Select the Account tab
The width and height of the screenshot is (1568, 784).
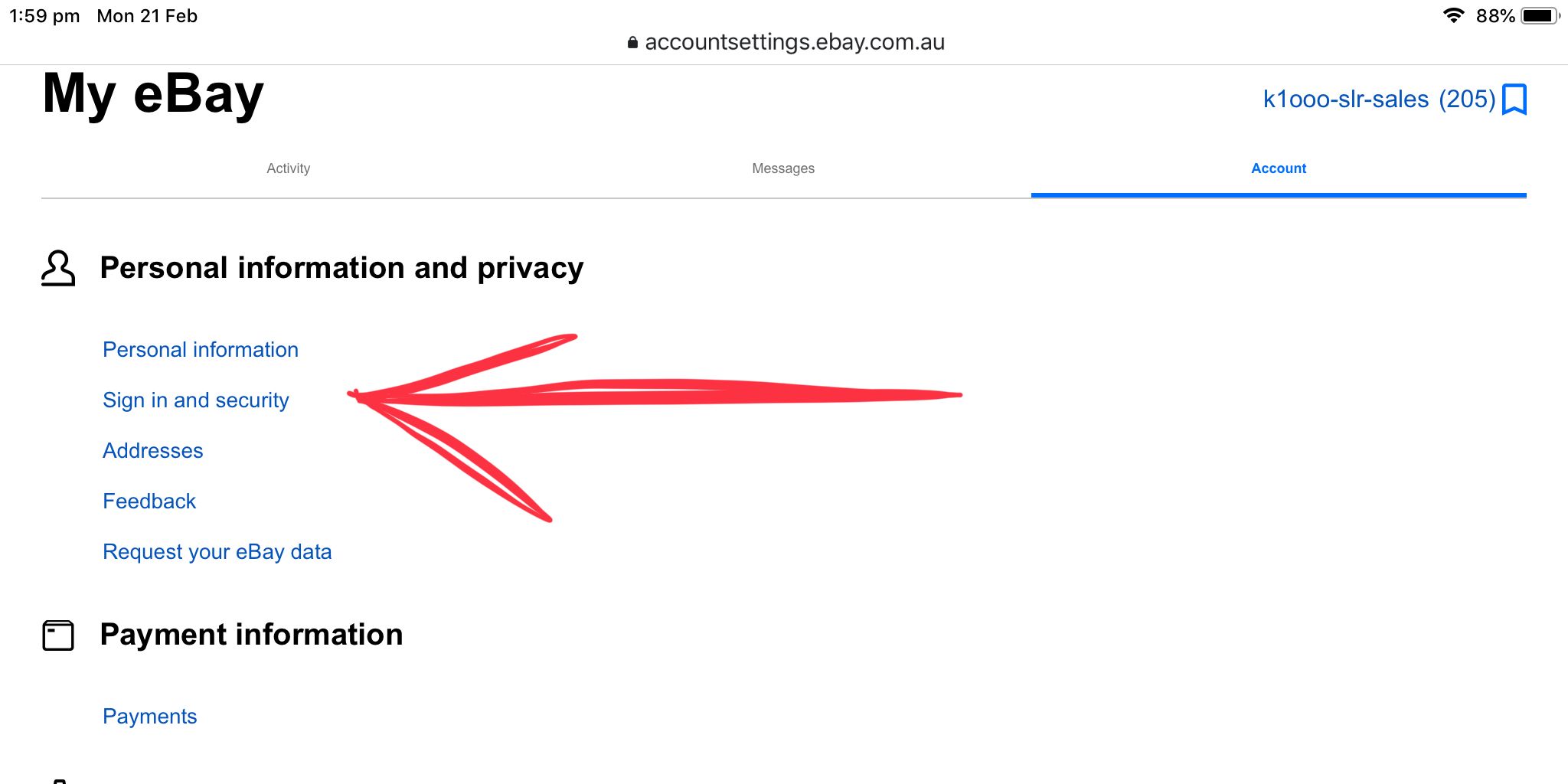[1278, 168]
